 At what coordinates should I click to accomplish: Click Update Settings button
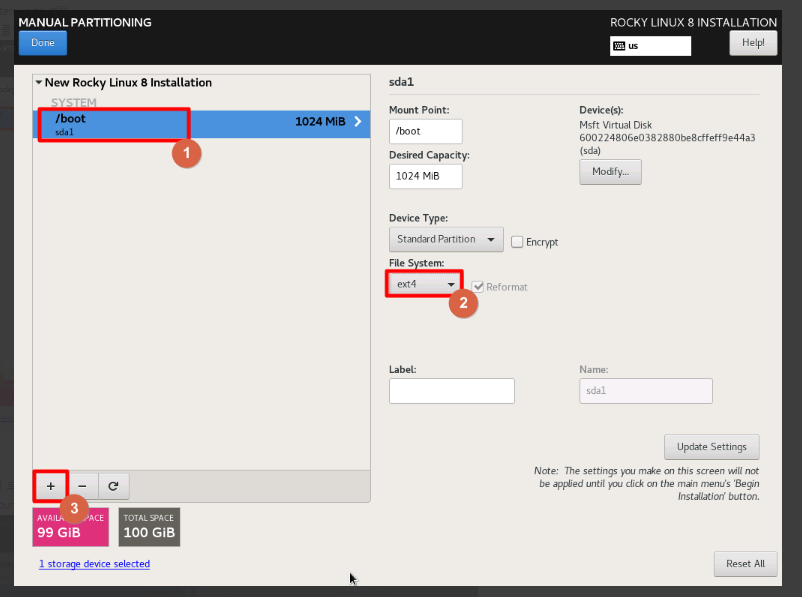pos(711,447)
